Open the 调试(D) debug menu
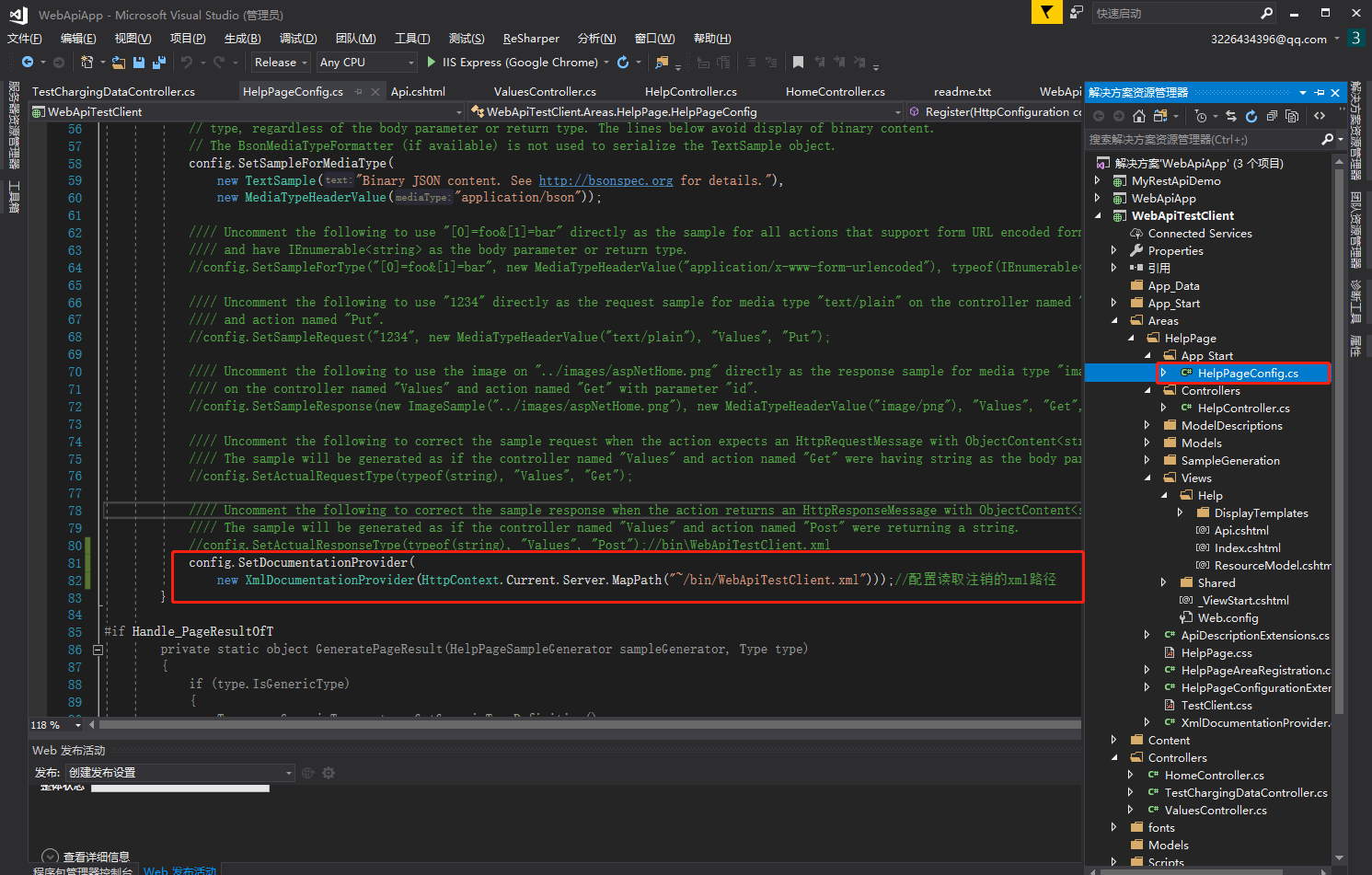This screenshot has width=1372, height=875. pos(298,39)
